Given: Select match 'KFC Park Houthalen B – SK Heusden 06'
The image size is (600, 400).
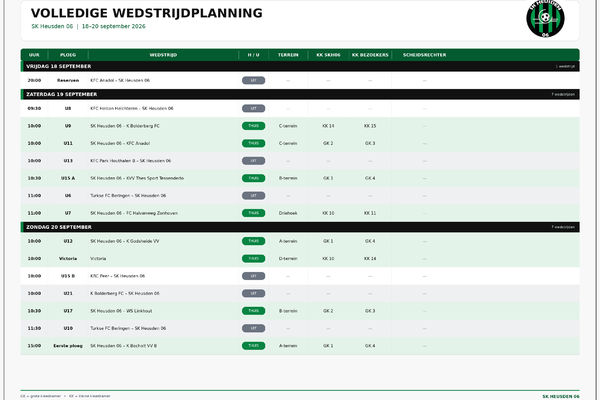Looking at the screenshot, I should click(x=130, y=161).
